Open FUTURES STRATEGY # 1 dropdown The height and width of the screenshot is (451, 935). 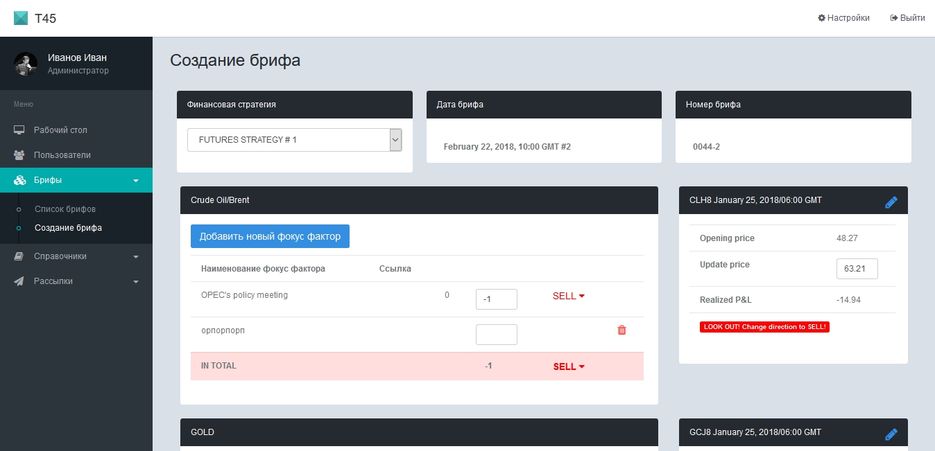(x=295, y=140)
